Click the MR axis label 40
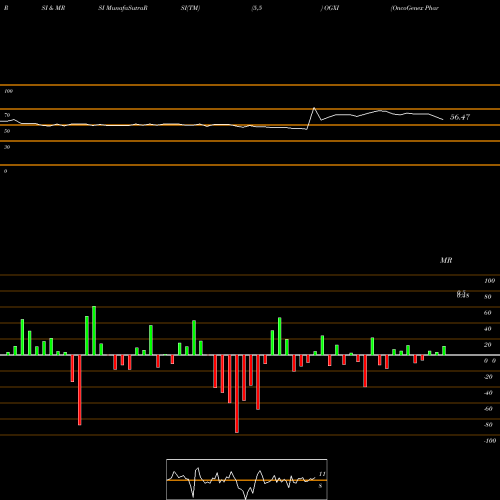The image size is (500, 500). (x=488, y=329)
